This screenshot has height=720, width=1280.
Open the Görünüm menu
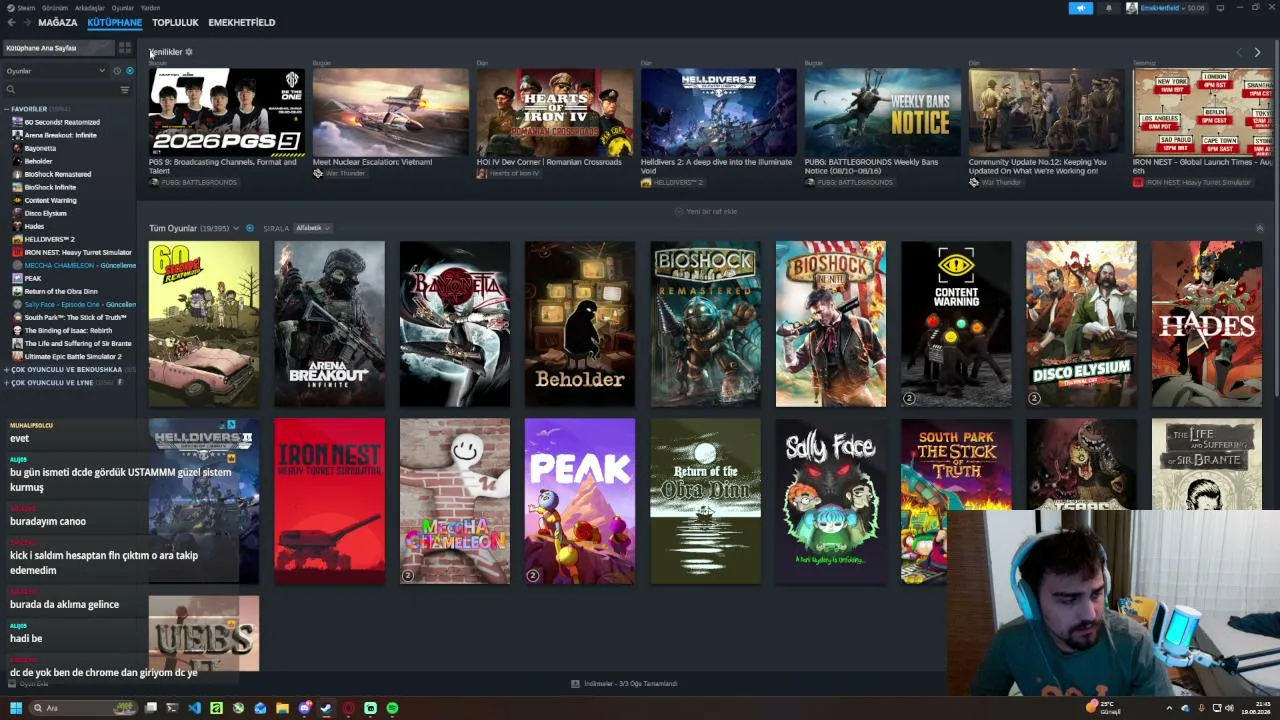click(x=55, y=7)
